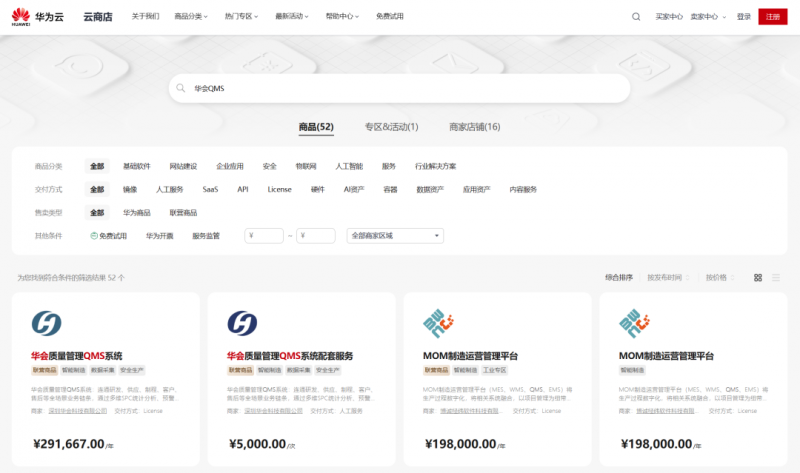Click the search magnifier icon in top navigation
This screenshot has height=473, width=800.
click(636, 17)
